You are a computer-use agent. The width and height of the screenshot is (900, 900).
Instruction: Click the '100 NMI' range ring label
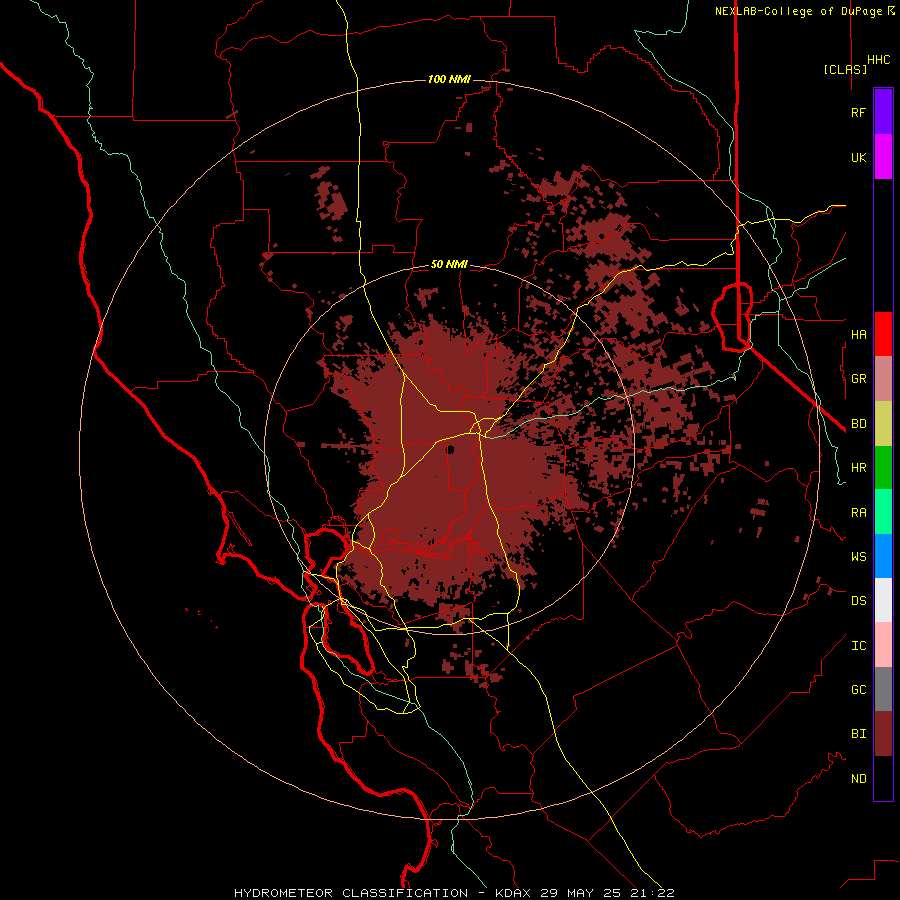coord(449,79)
